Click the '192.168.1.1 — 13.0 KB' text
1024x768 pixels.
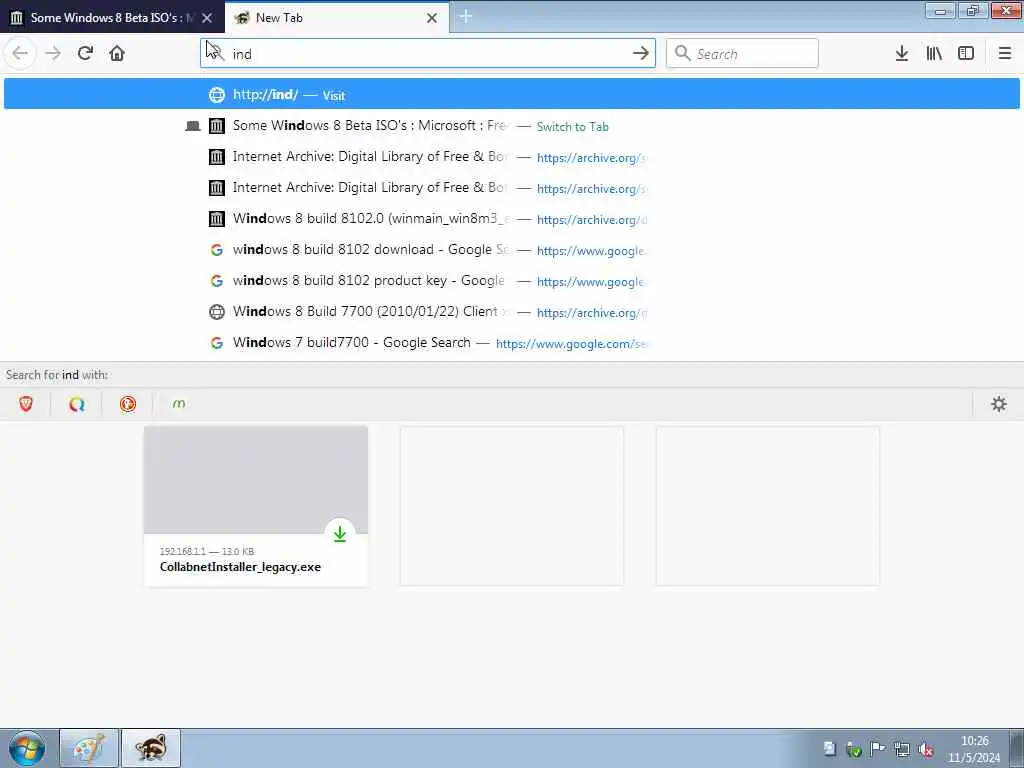(x=207, y=551)
